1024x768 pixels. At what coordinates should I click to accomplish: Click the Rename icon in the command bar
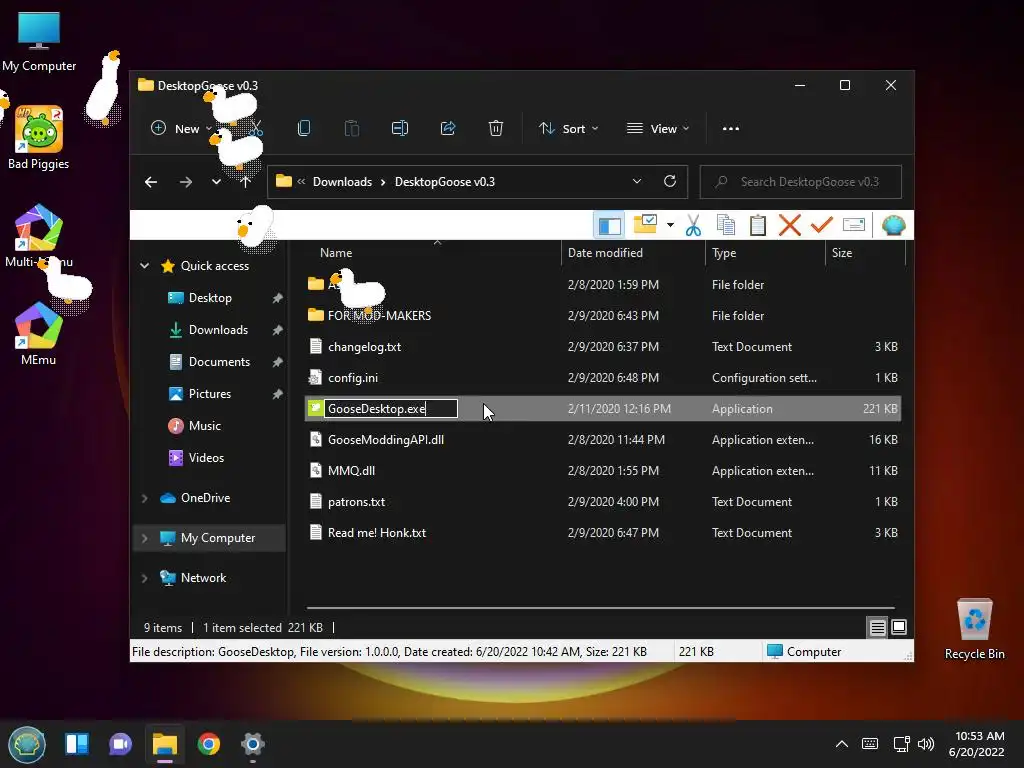tap(400, 129)
